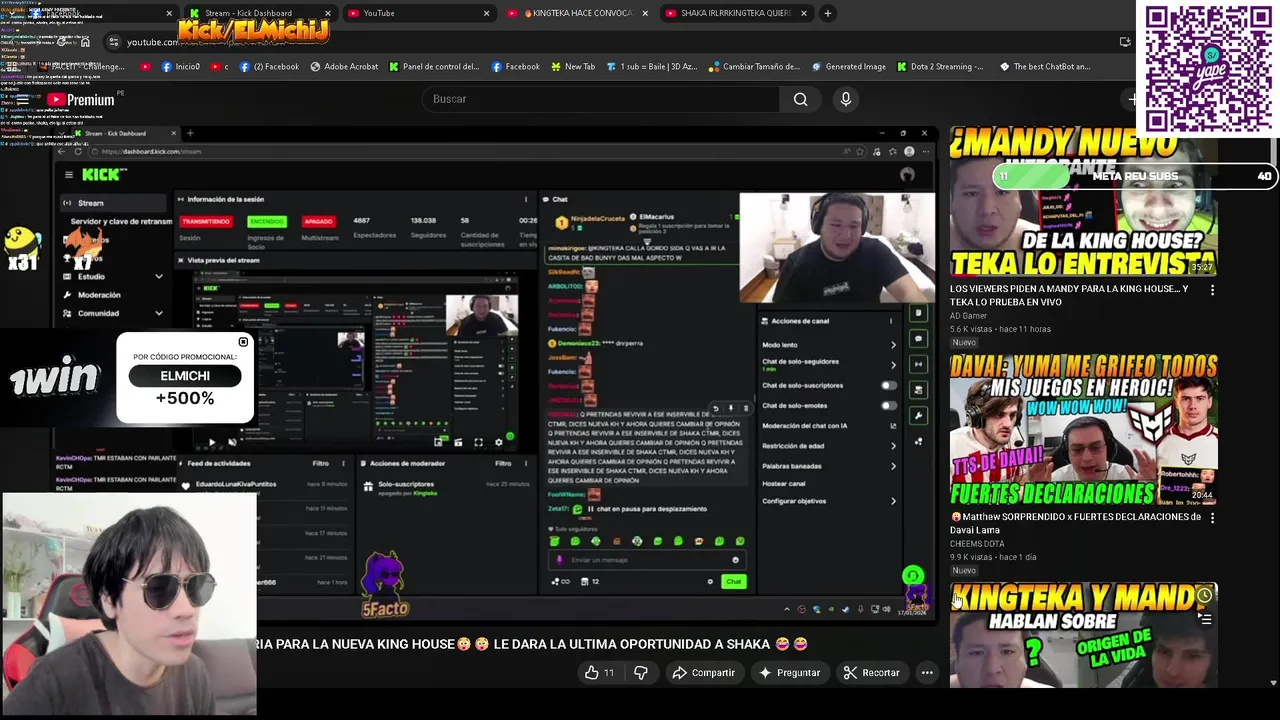Open Dota 2 Streaming bookmark
Image resolution: width=1280 pixels, height=720 pixels.
click(x=941, y=67)
